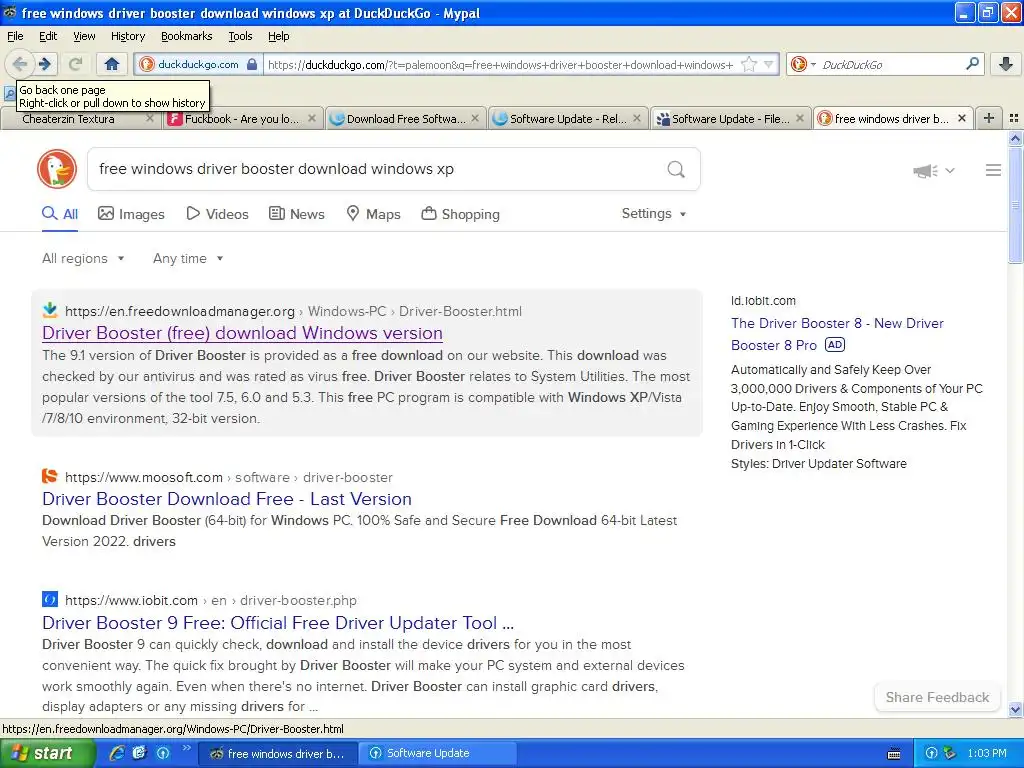Close the Download Free Softwa... tab
Screen dimensions: 1024x768
pos(475,118)
